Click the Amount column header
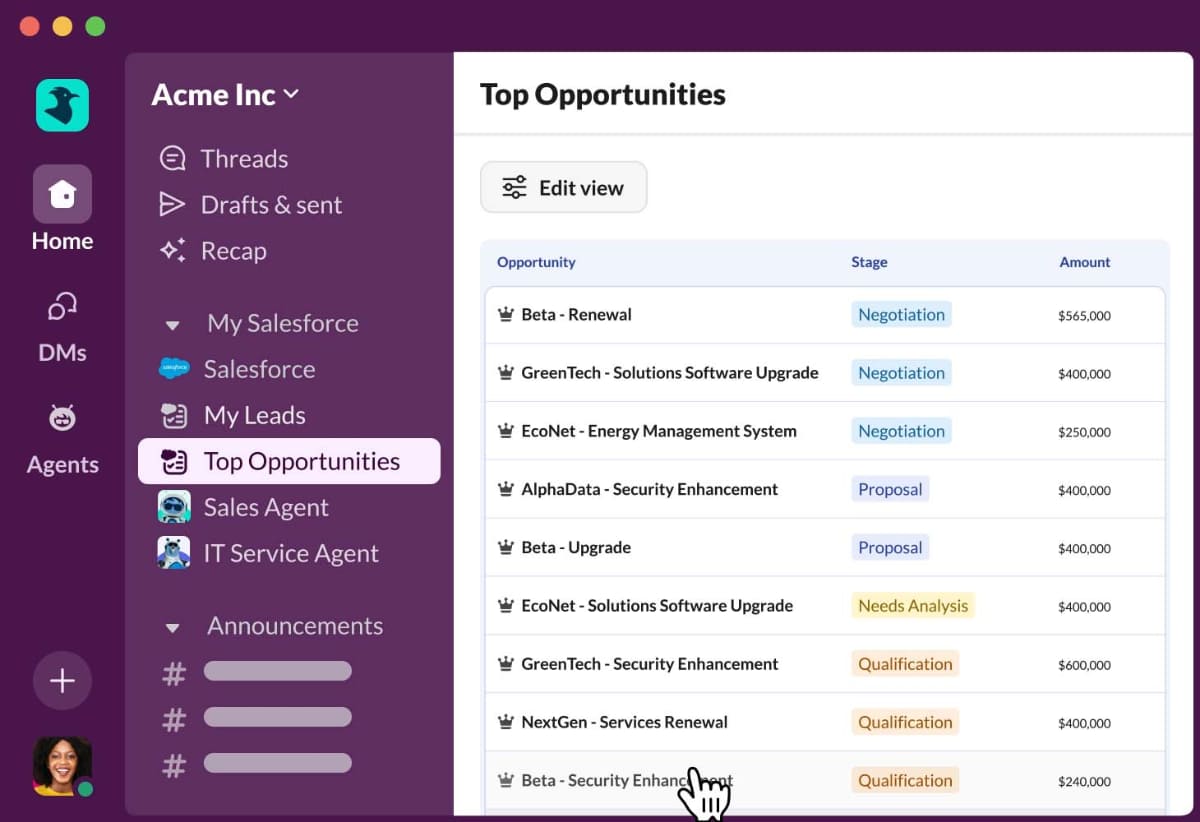The height and width of the screenshot is (822, 1200). point(1084,262)
